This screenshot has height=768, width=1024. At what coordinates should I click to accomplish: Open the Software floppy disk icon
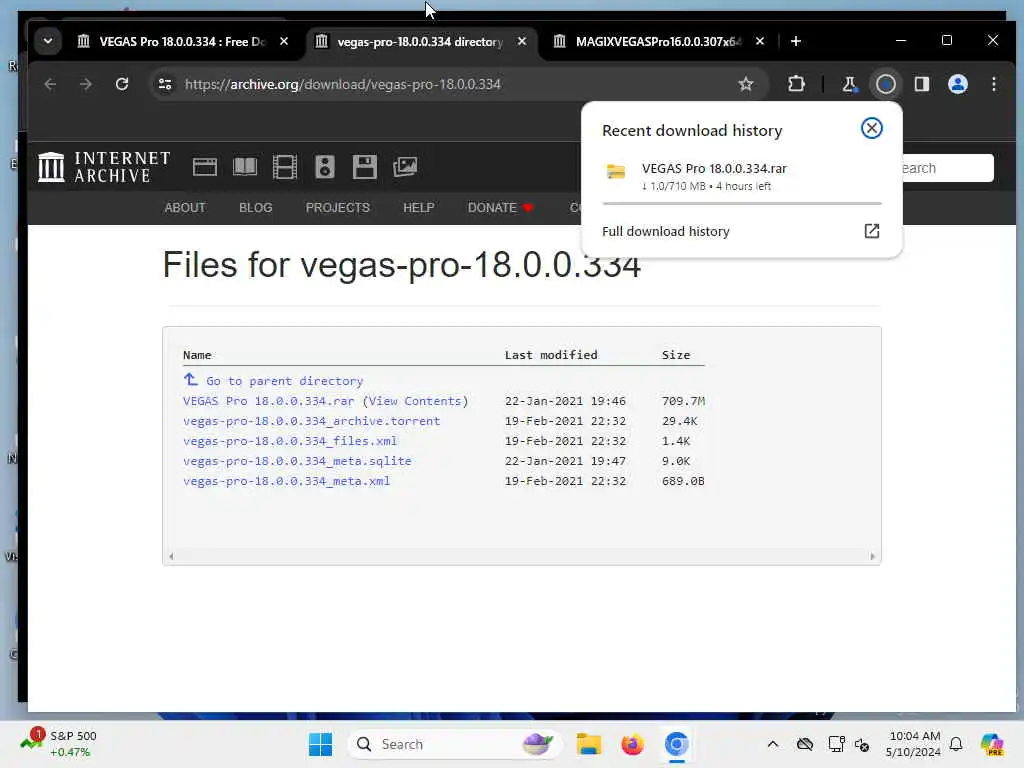pos(364,167)
